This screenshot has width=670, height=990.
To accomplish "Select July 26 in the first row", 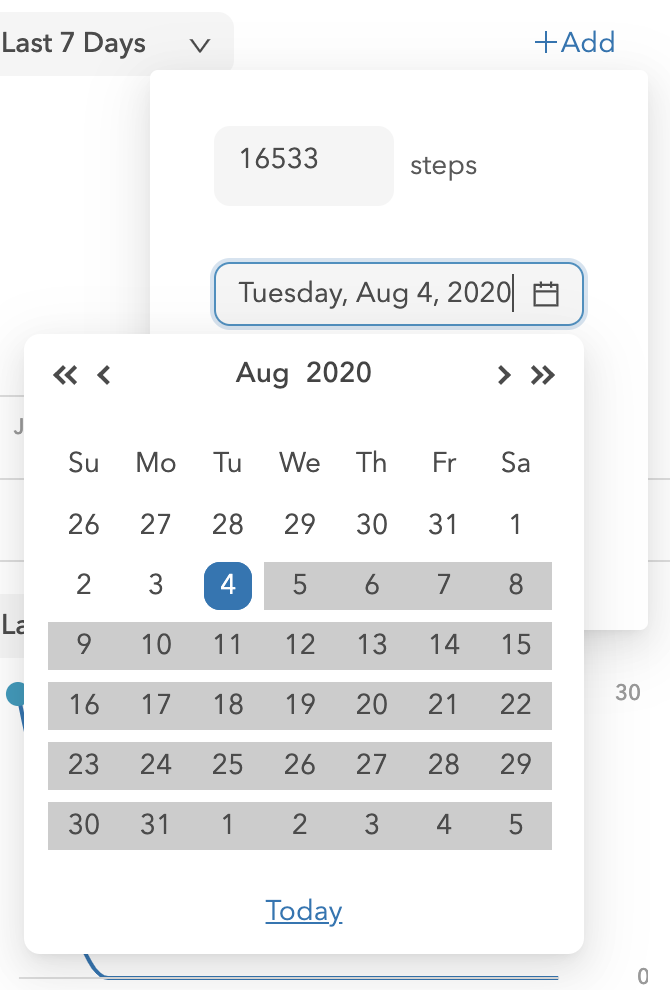I will click(x=84, y=525).
